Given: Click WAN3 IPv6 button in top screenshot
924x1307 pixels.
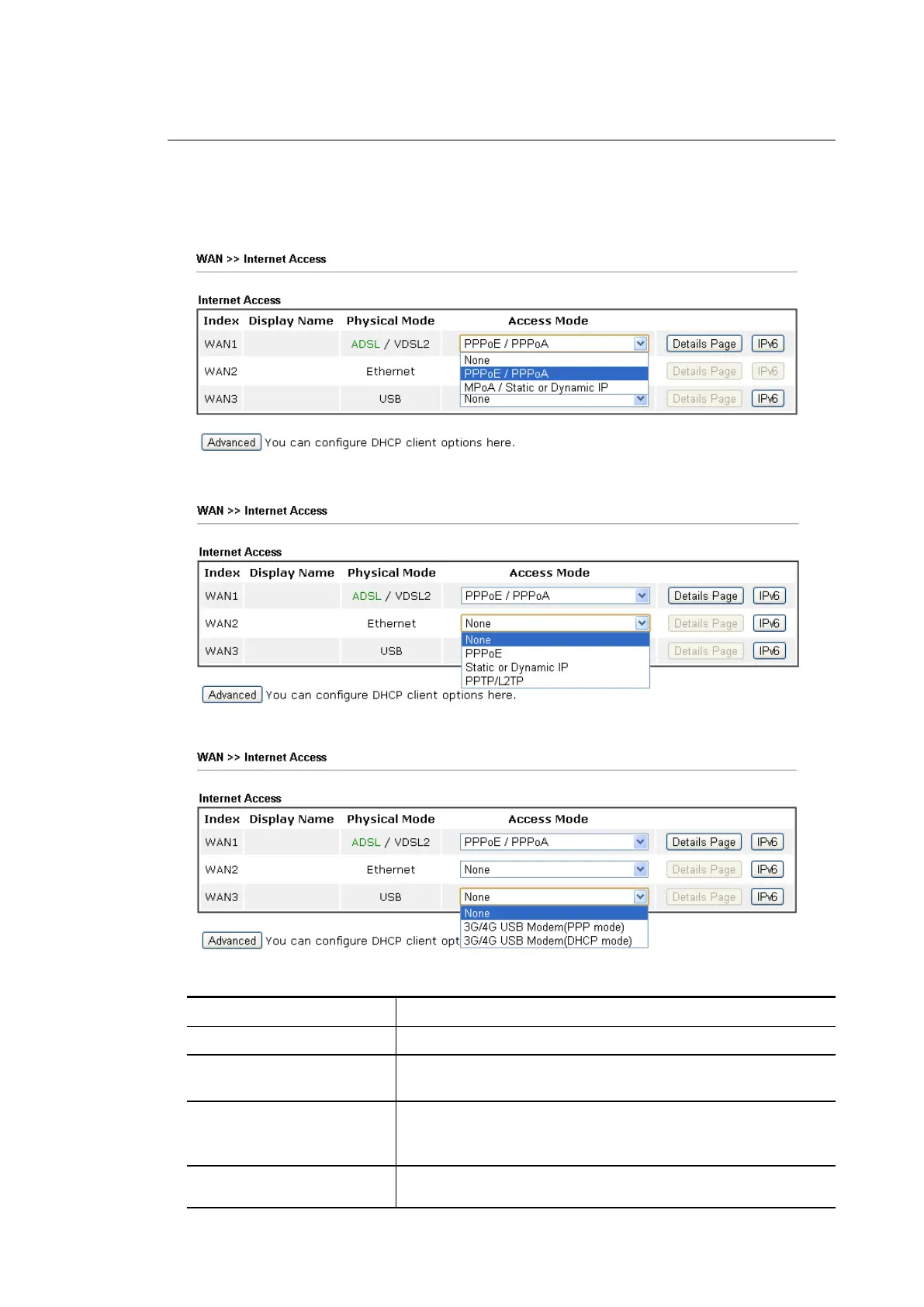Looking at the screenshot, I should tap(767, 398).
